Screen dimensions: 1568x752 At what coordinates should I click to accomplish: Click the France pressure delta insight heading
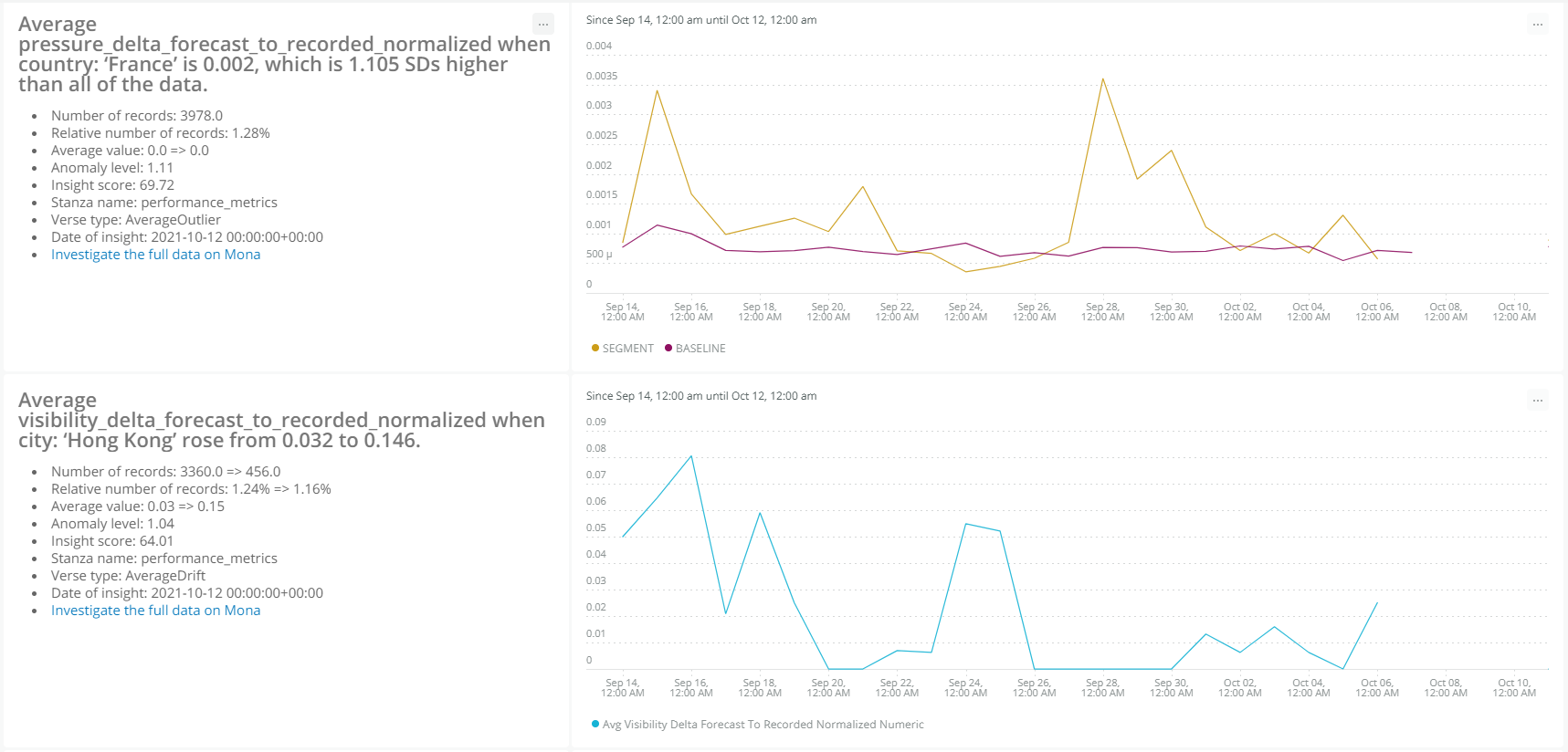coord(284,54)
